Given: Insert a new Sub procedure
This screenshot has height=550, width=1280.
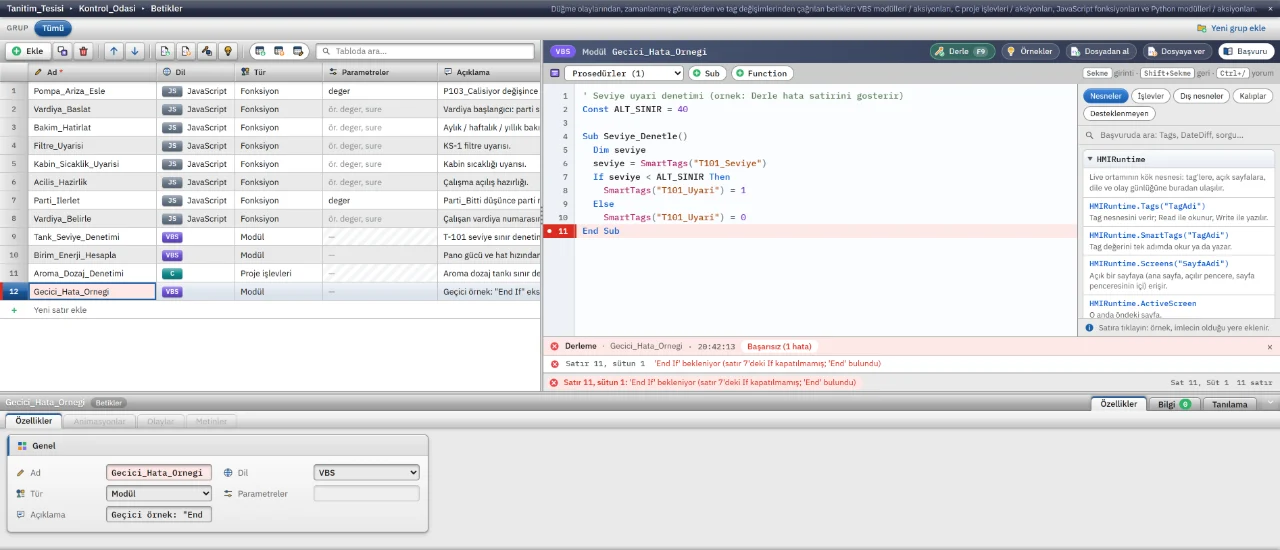Looking at the screenshot, I should 707,73.
